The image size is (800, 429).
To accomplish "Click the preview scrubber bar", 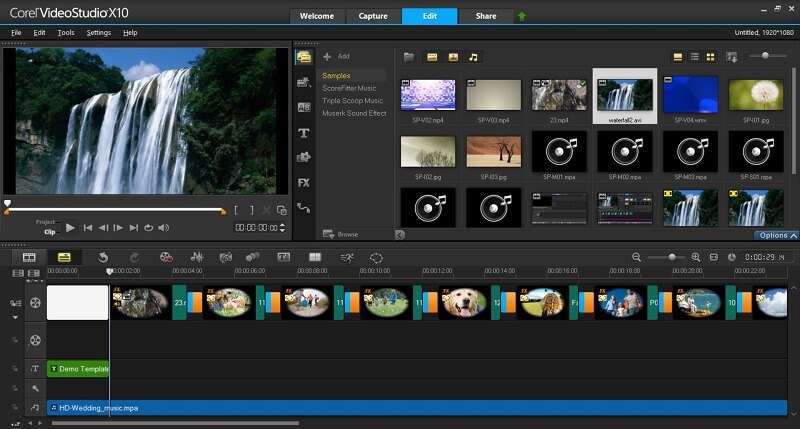I will 115,209.
